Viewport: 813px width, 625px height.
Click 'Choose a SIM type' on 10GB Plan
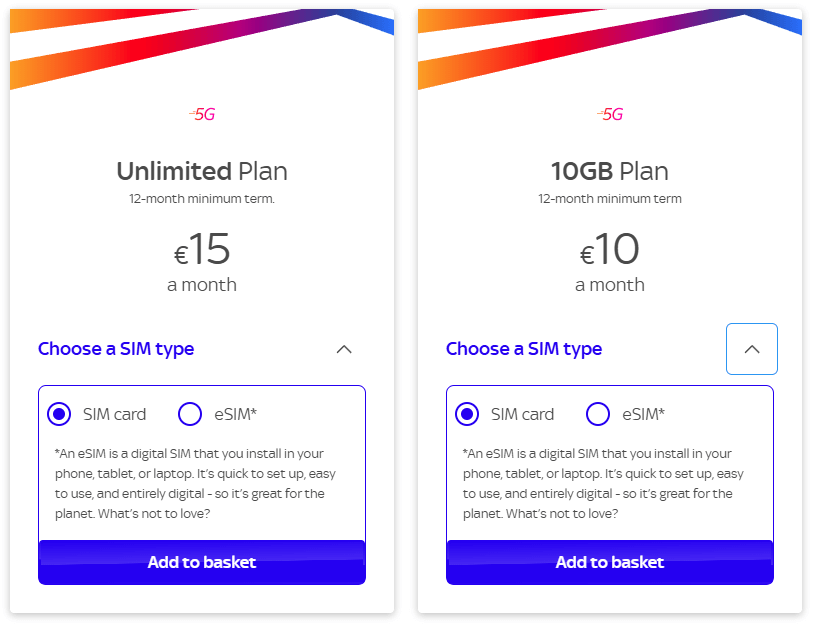tap(524, 349)
